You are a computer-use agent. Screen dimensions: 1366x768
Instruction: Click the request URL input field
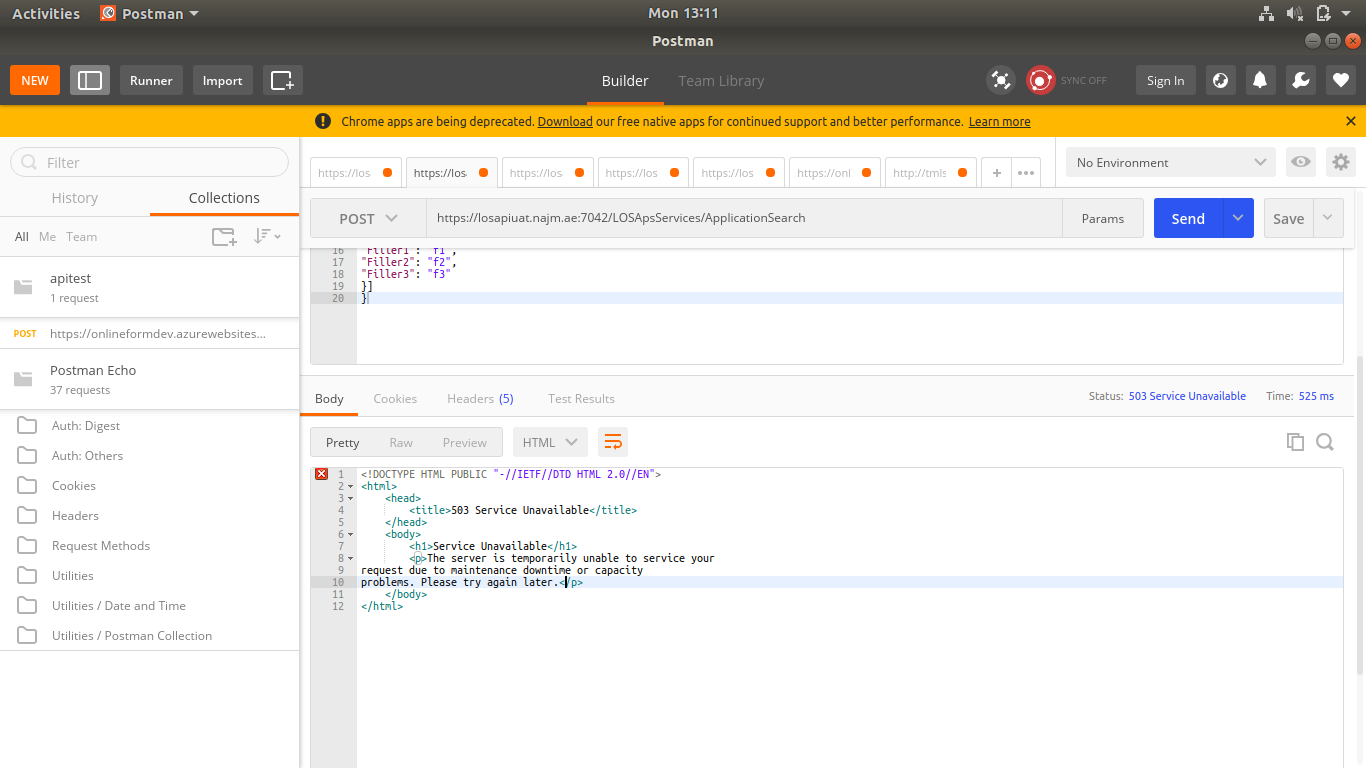click(742, 218)
